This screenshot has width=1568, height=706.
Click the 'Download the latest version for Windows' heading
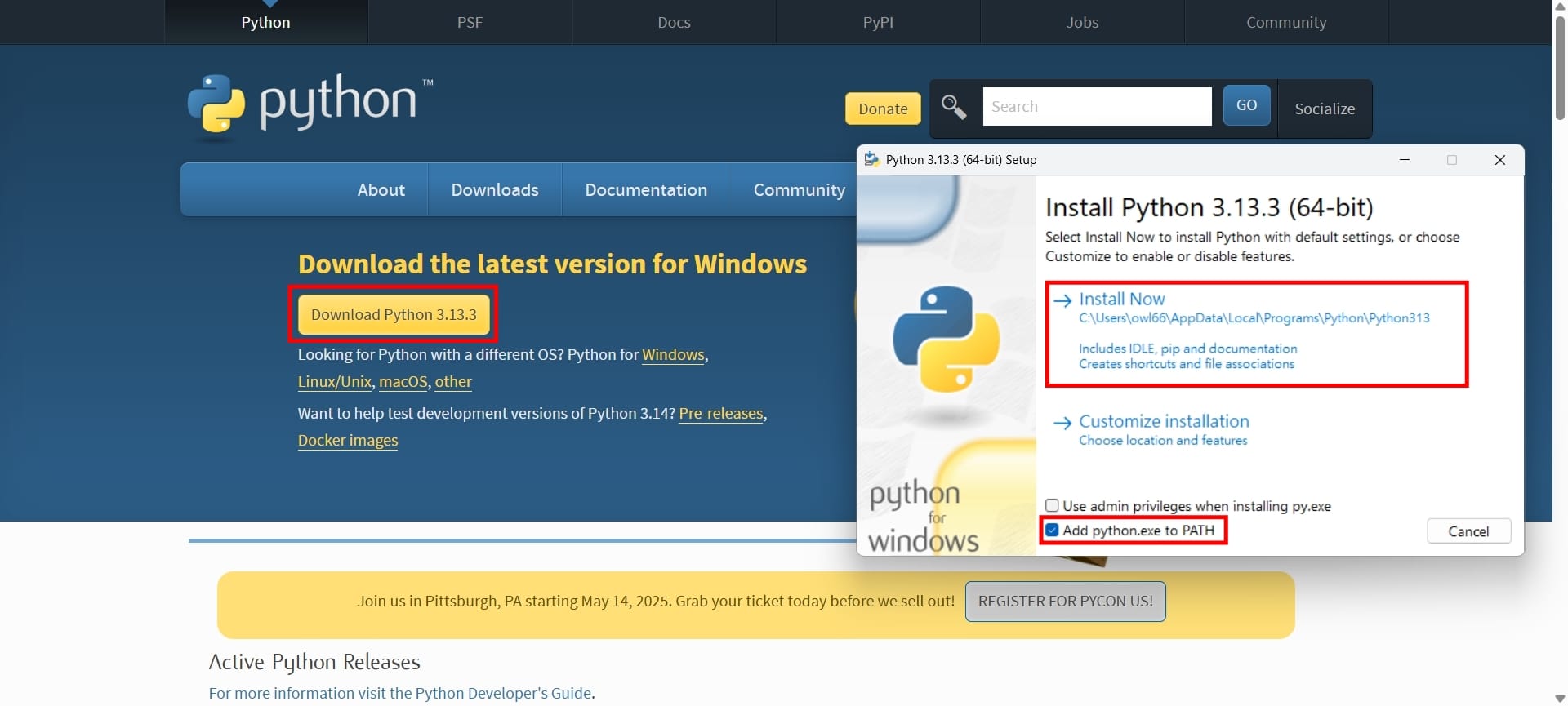click(x=552, y=264)
